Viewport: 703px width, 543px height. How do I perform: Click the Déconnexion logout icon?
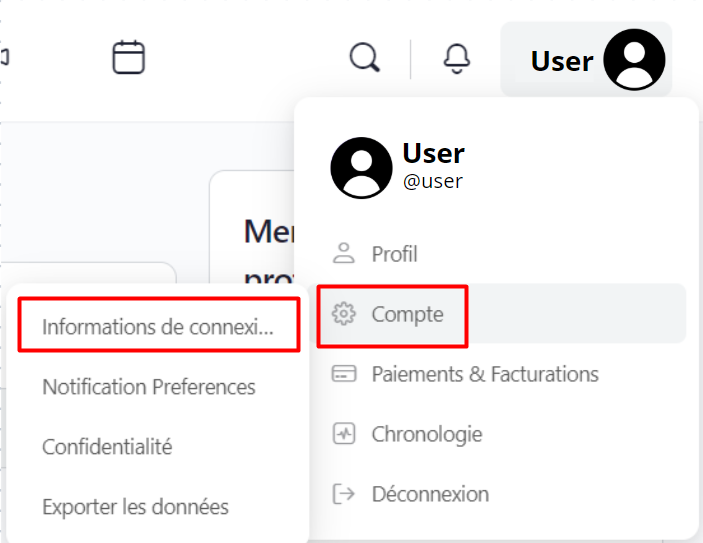point(344,494)
